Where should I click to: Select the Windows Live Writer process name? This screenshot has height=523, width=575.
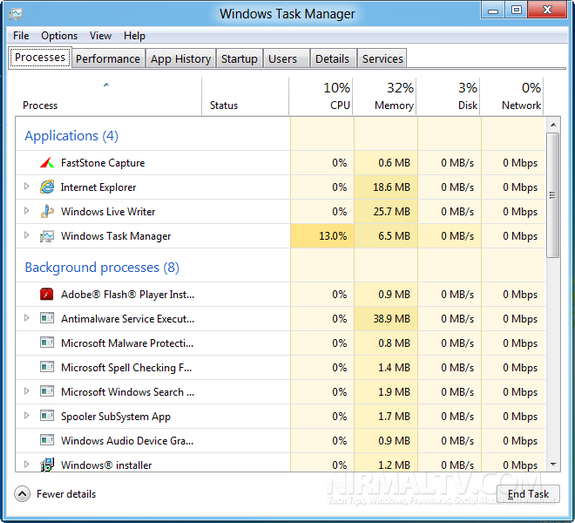[108, 211]
